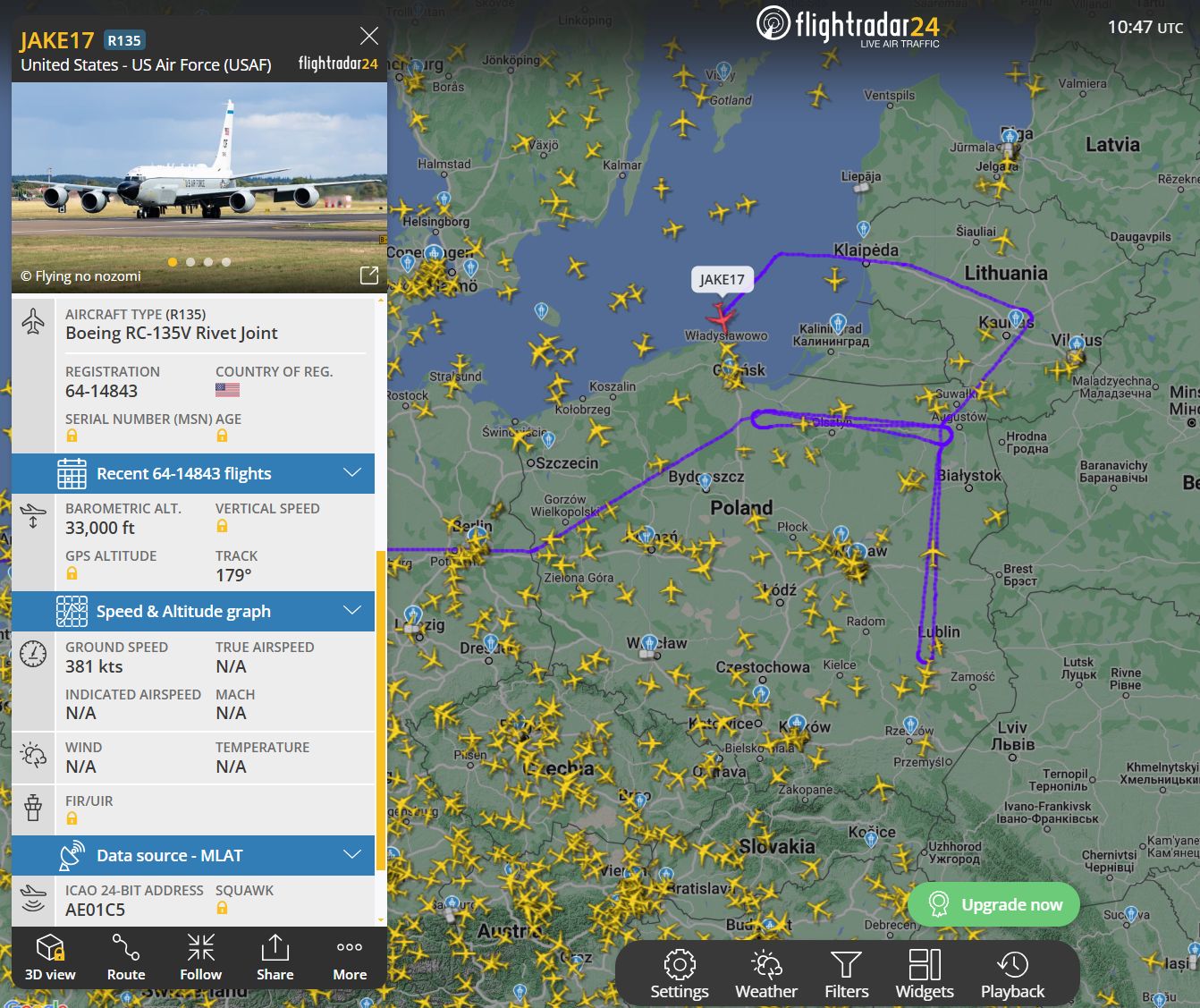1200x1008 pixels.
Task: Open the Filters funnel tool
Action: pos(846,974)
